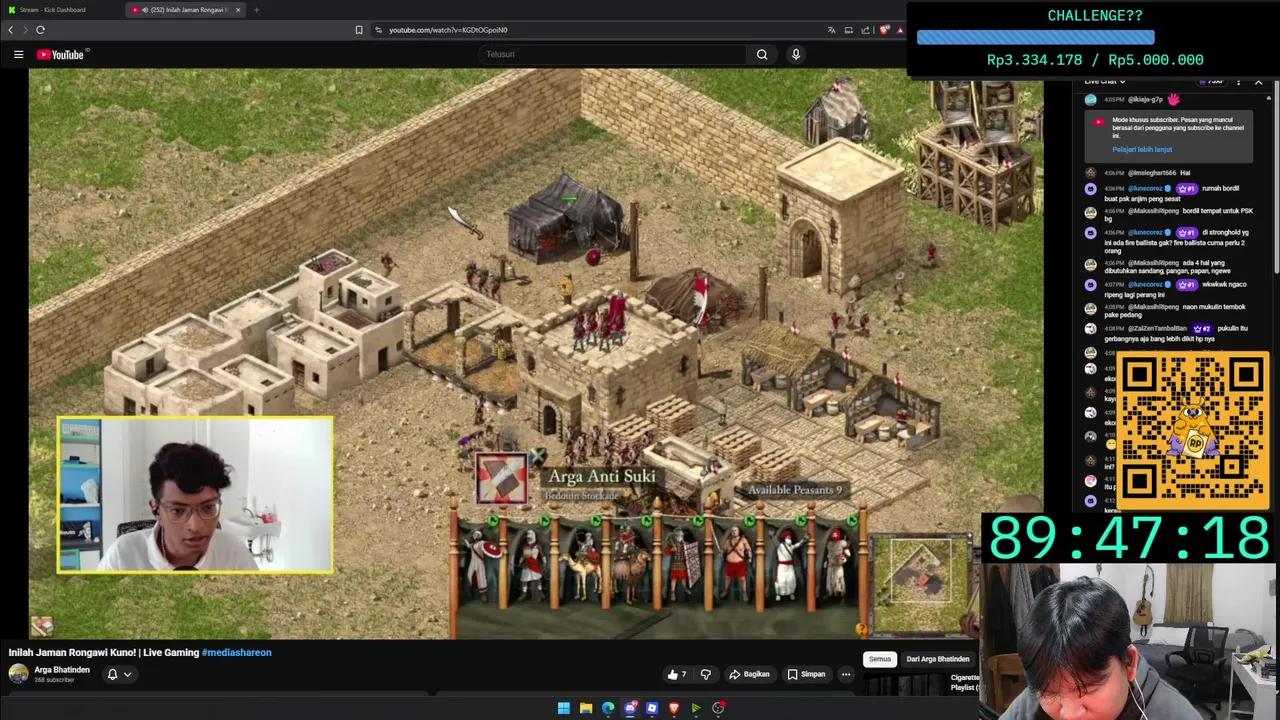Viewport: 1280px width, 720px height.
Task: Expand the notification bell dropdown chevron
Action: (127, 675)
